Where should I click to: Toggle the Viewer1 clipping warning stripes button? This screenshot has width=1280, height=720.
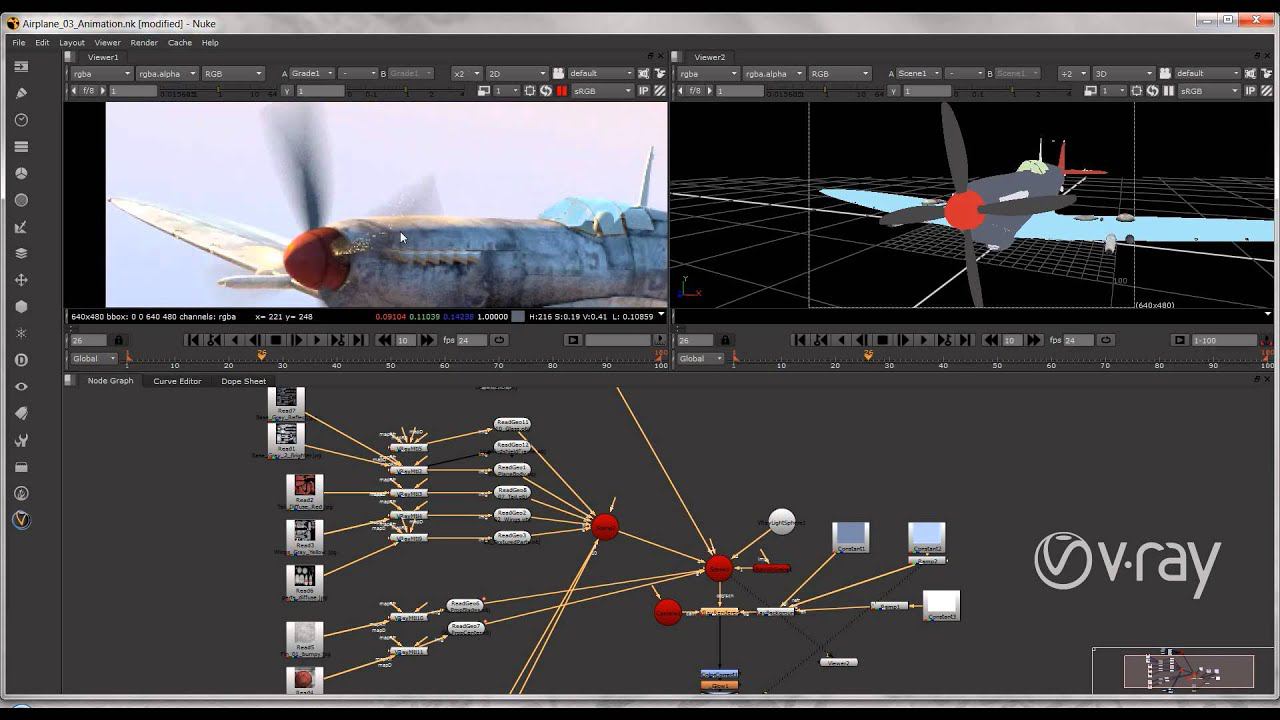coord(660,91)
